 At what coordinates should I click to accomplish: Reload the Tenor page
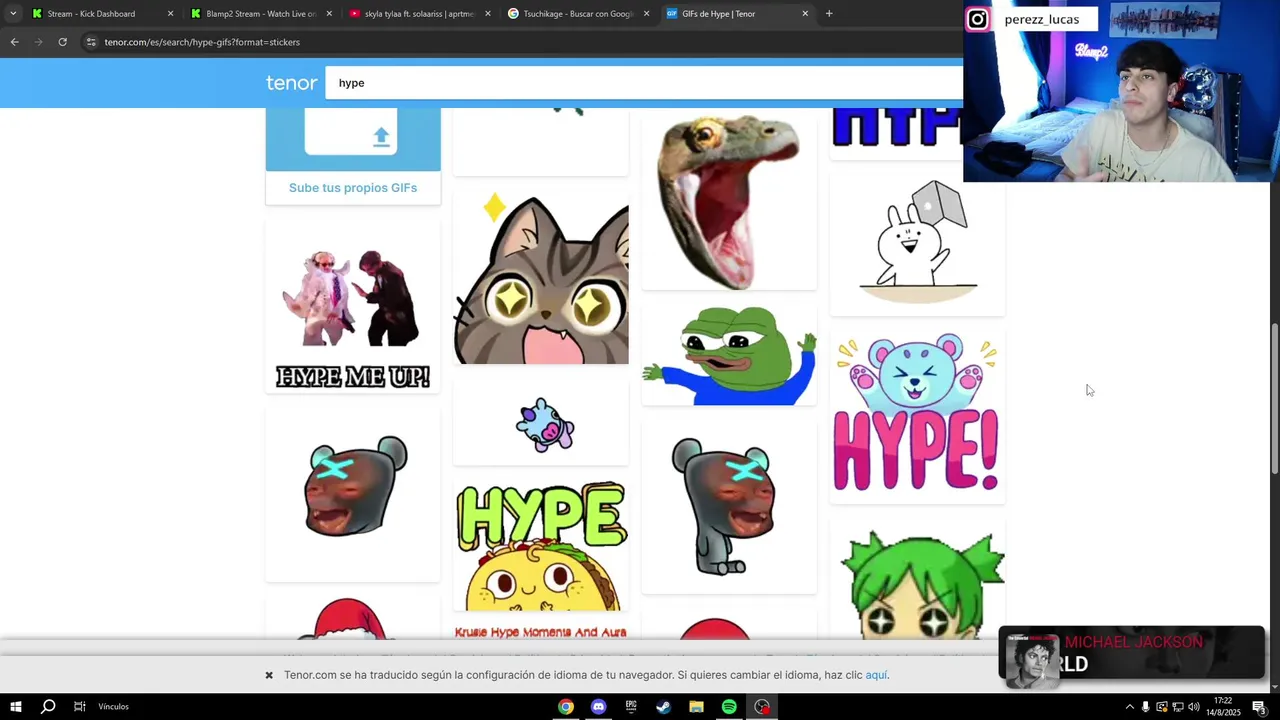(62, 42)
